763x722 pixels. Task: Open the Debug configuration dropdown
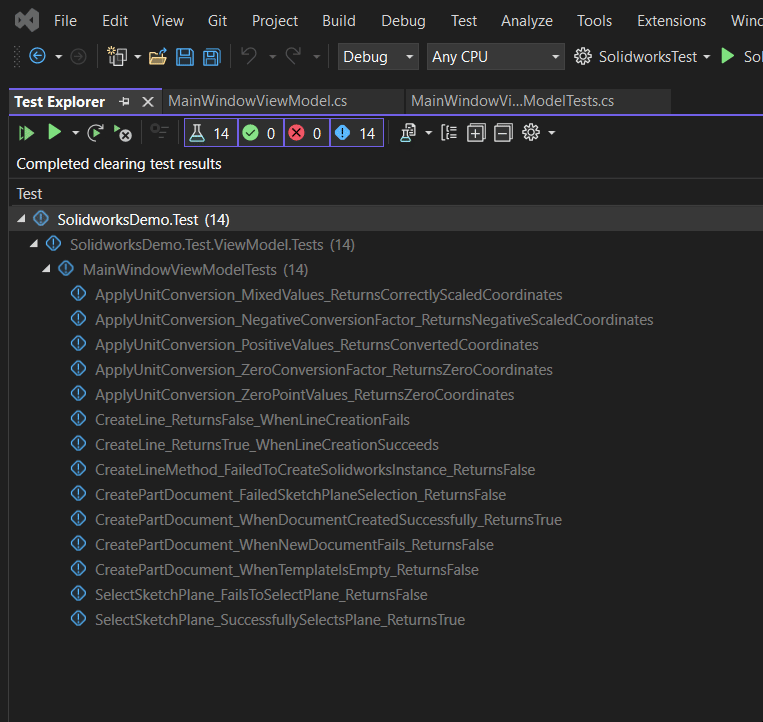pyautogui.click(x=378, y=56)
